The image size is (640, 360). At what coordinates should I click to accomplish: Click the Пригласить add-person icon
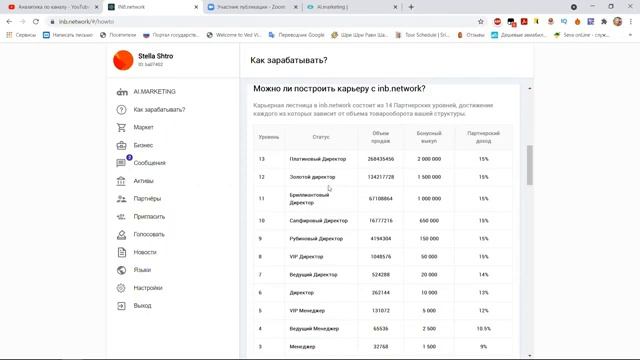click(x=121, y=217)
